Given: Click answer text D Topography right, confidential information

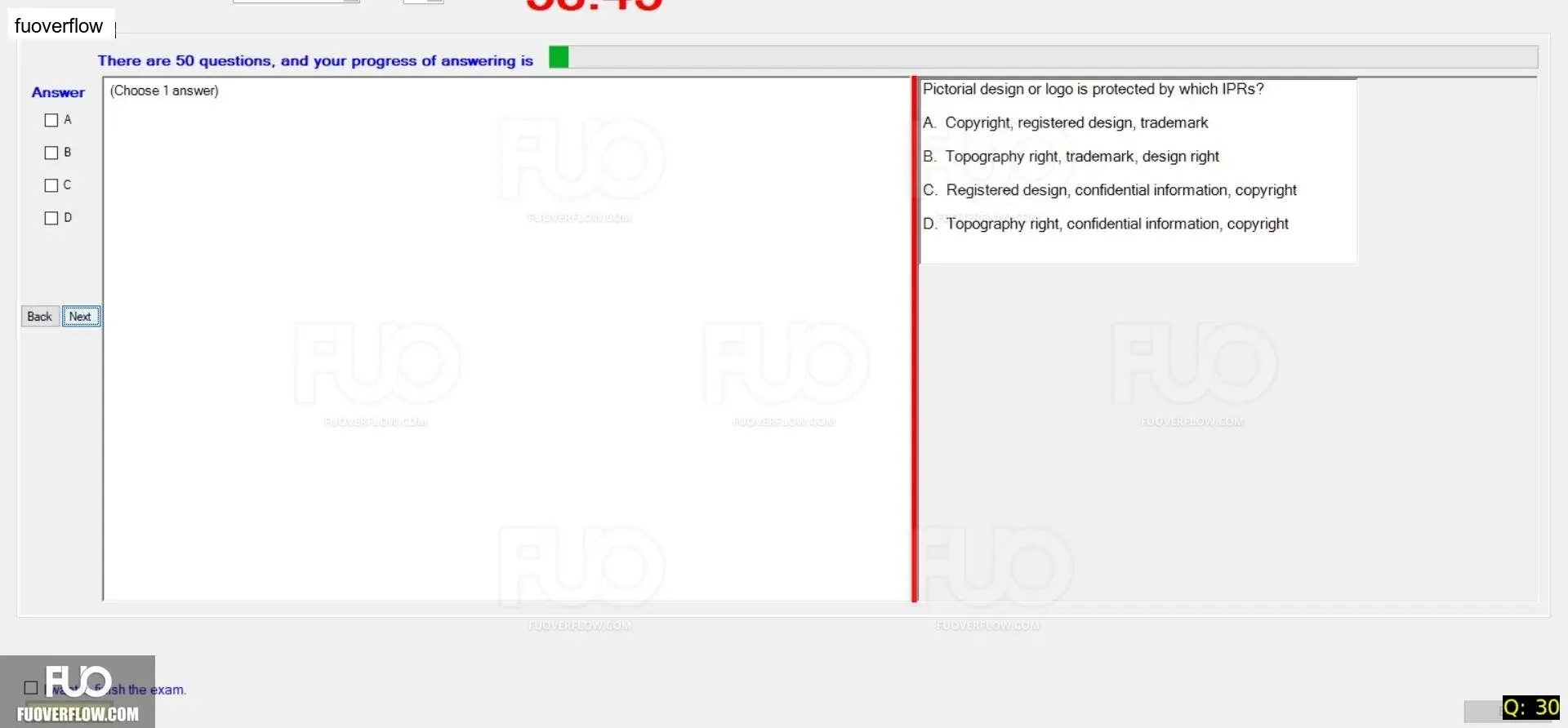Looking at the screenshot, I should pos(1105,224).
